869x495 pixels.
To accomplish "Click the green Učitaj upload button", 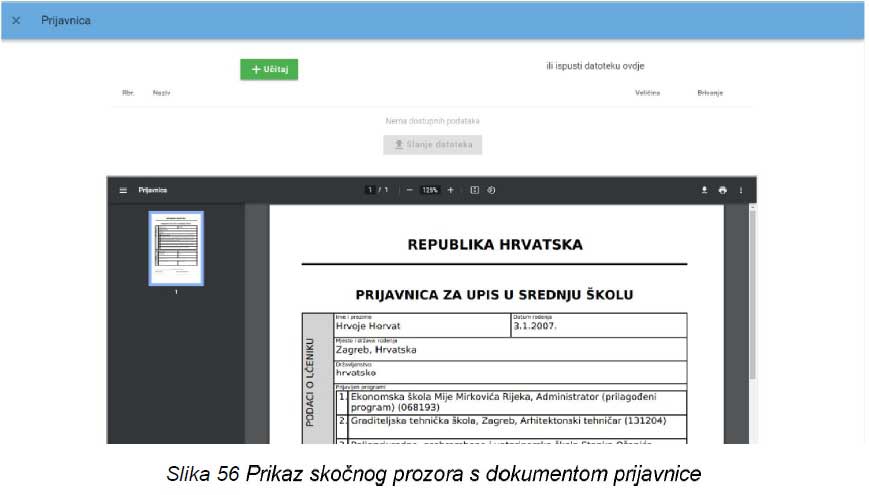I will 269,69.
